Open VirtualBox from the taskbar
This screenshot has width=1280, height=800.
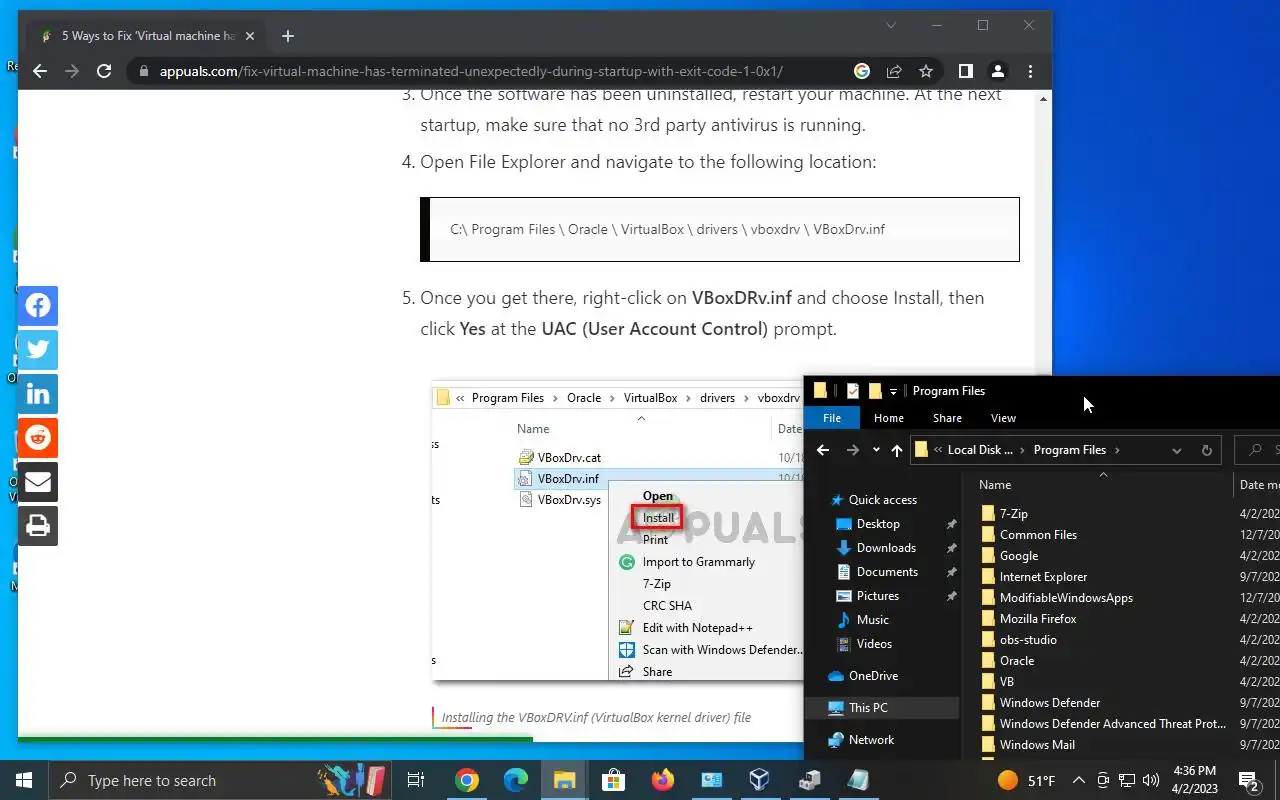(x=760, y=780)
